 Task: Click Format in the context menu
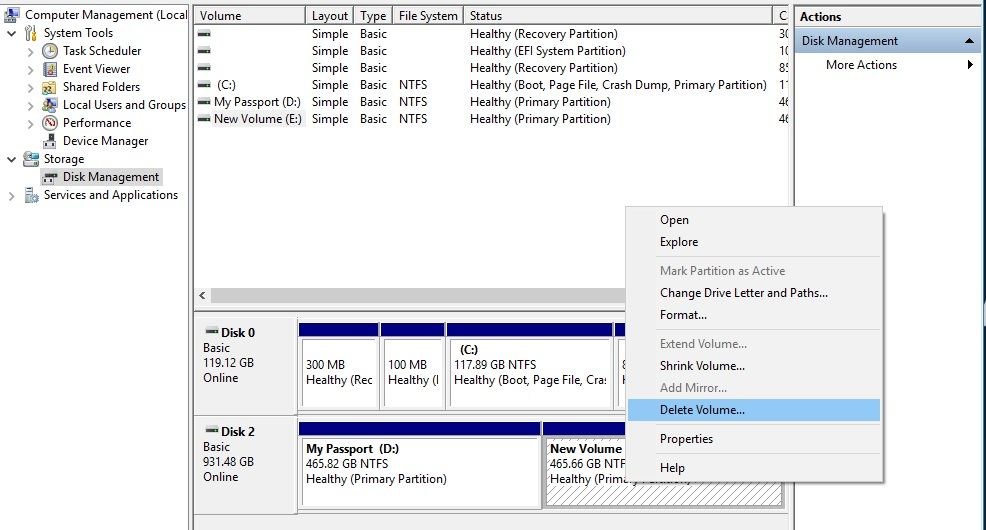click(x=683, y=315)
